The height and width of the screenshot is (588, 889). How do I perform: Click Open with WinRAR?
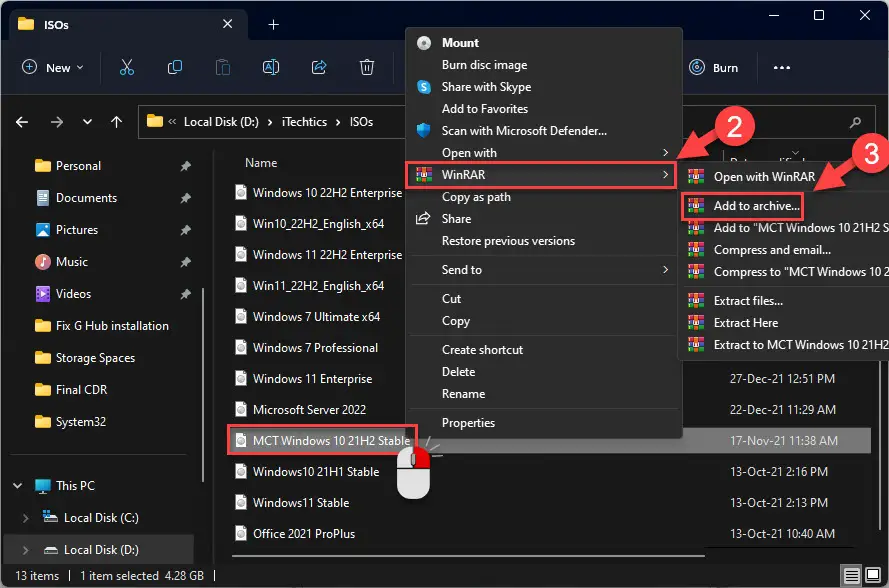tap(785, 177)
